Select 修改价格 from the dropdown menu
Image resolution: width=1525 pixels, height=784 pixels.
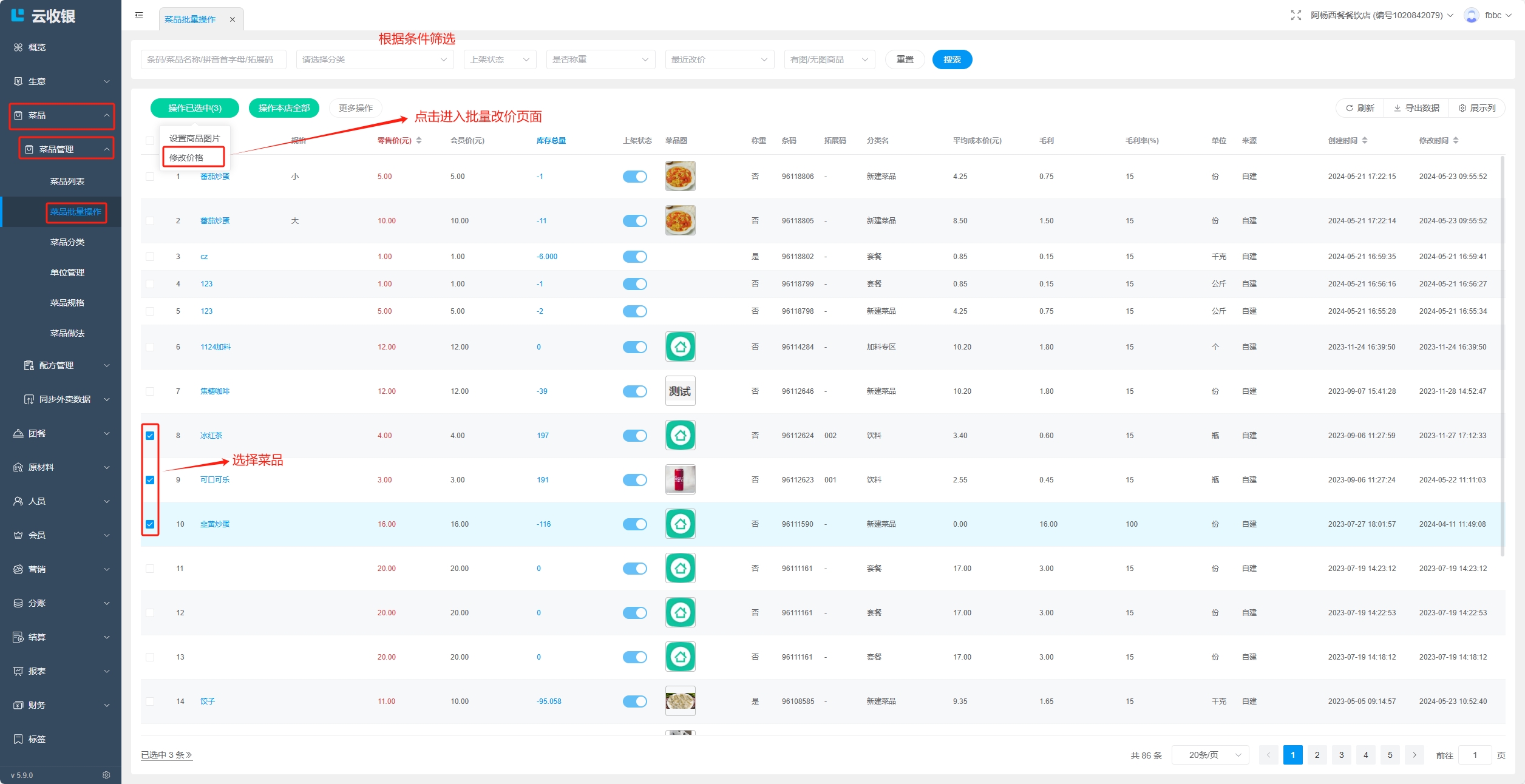187,158
